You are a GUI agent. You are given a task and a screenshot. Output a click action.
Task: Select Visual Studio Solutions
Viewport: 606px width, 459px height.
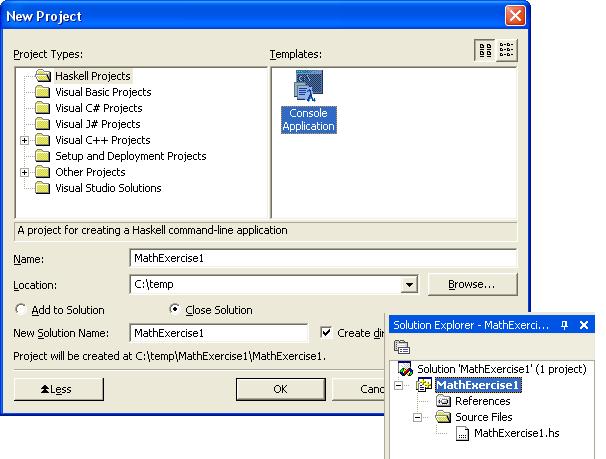(x=108, y=188)
